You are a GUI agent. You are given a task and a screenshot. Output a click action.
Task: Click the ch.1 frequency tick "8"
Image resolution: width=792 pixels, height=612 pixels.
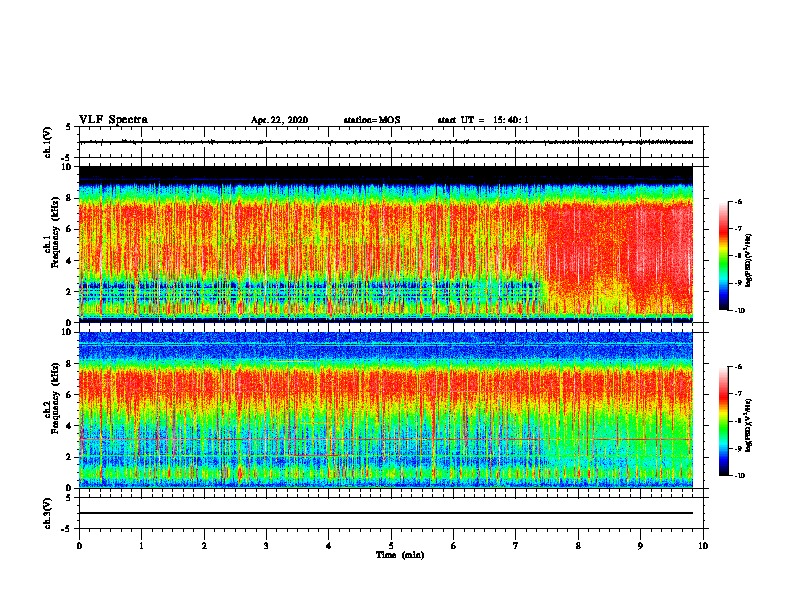68,198
